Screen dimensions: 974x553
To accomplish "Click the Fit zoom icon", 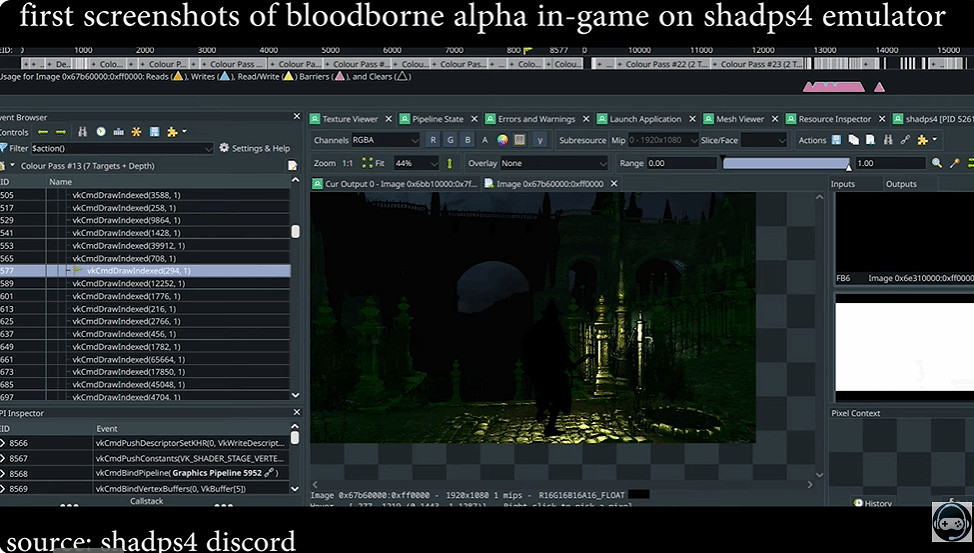I will point(367,163).
